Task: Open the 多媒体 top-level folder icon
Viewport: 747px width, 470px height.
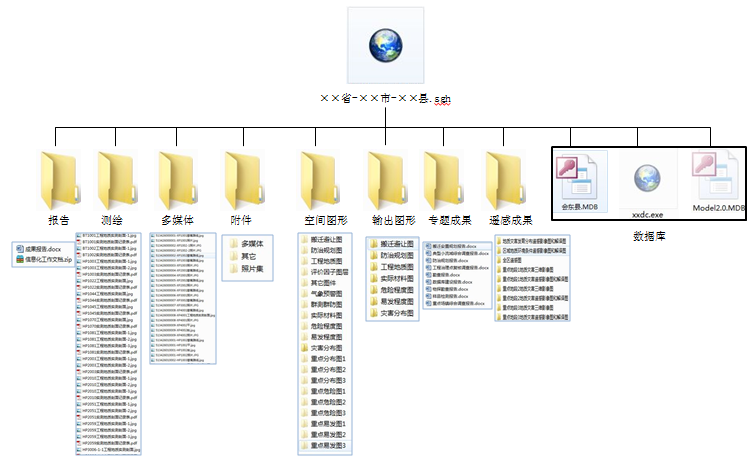Action: (x=176, y=179)
